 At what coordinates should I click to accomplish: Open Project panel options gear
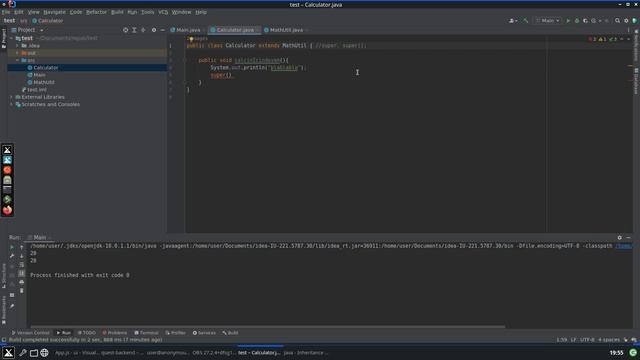pyautogui.click(x=154, y=30)
